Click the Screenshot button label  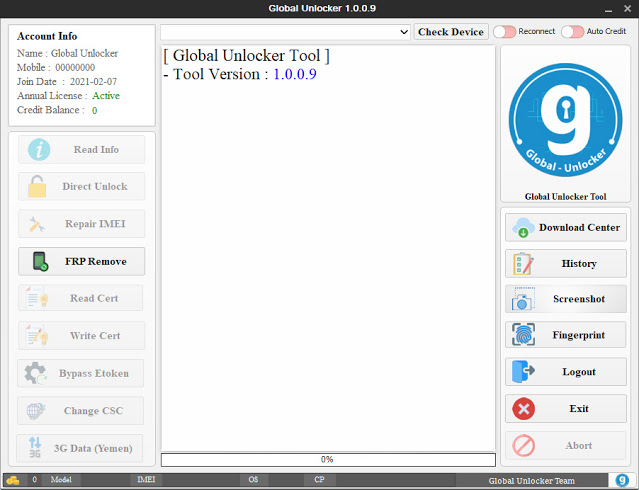(x=579, y=299)
